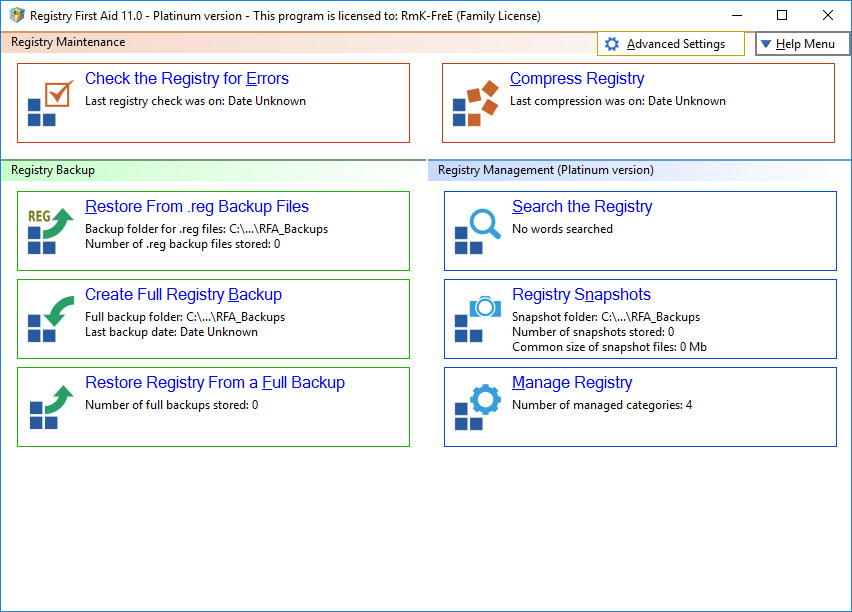Open Create Full Registry Backup link
The width and height of the screenshot is (852, 612).
click(x=183, y=295)
